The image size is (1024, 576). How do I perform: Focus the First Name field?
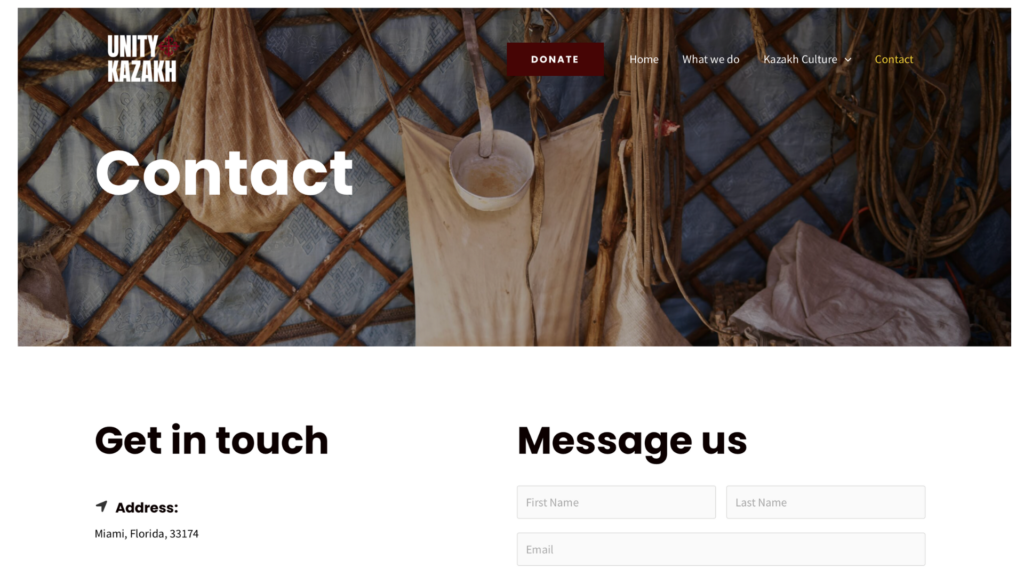pos(616,502)
